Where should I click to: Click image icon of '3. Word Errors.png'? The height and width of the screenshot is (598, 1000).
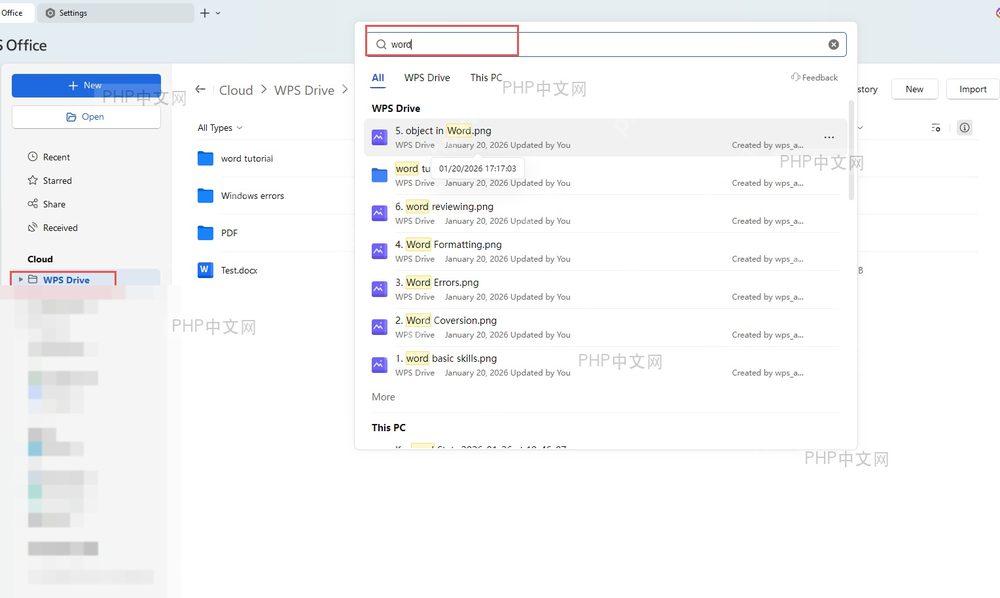click(x=379, y=289)
